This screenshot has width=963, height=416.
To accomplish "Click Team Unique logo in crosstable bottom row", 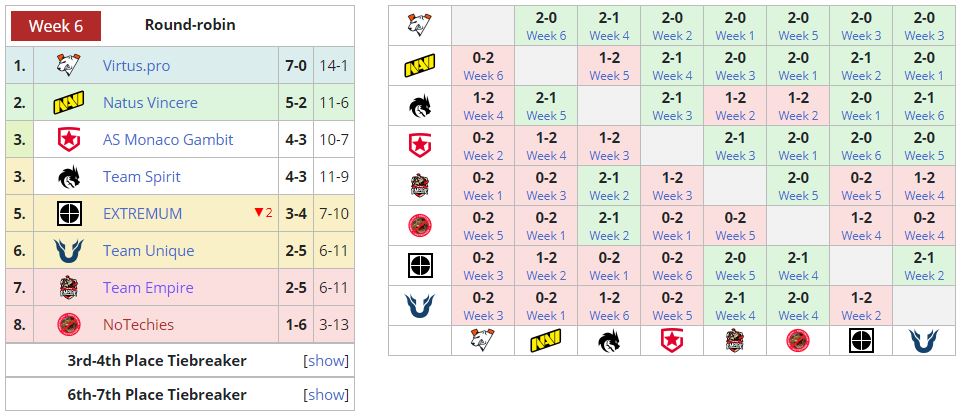I will (x=923, y=340).
